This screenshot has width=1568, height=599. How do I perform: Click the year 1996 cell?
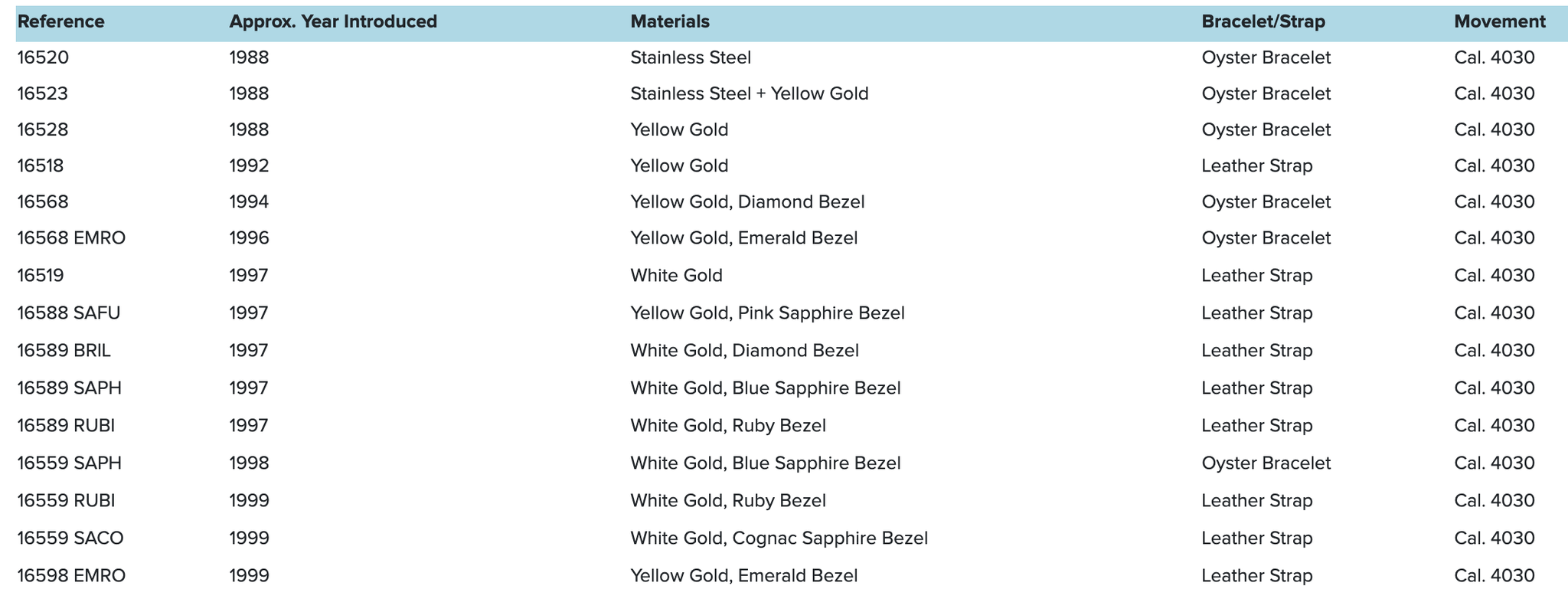click(250, 238)
